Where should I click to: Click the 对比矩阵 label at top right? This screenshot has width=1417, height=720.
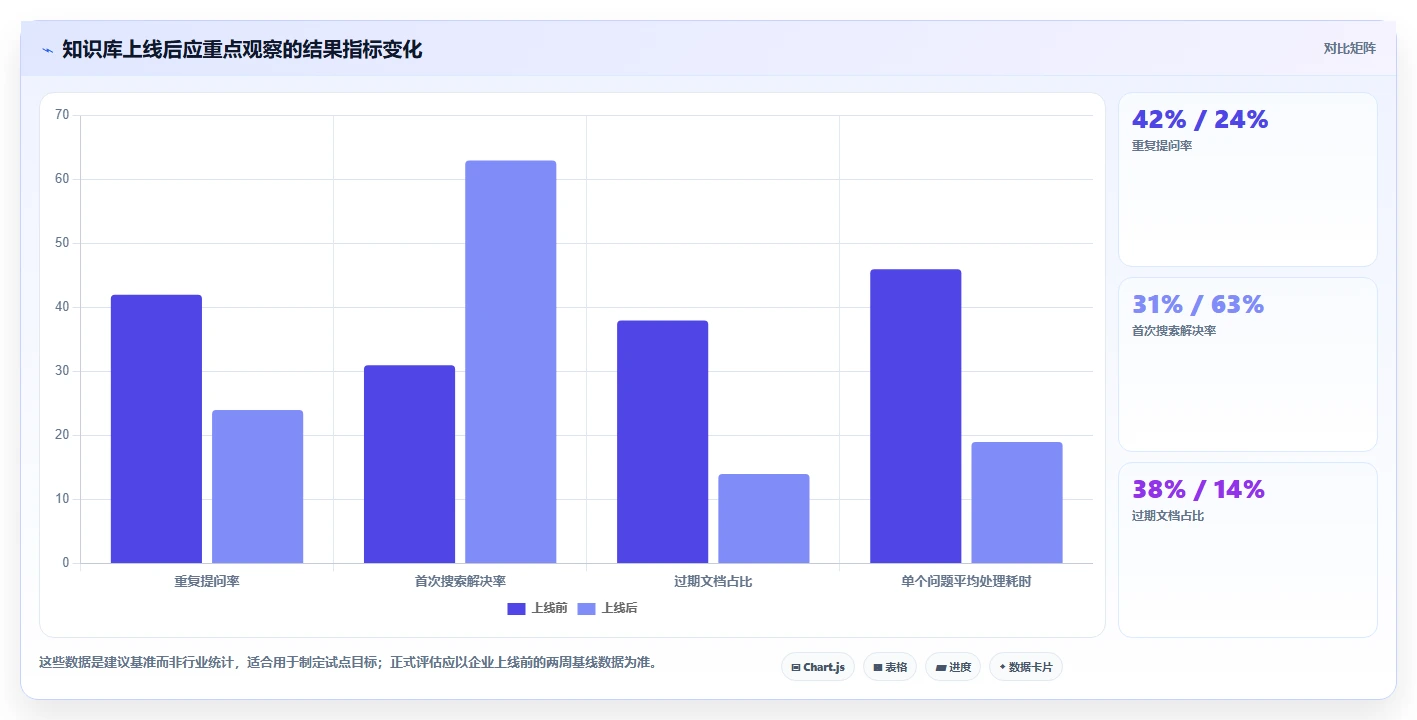pos(1349,48)
